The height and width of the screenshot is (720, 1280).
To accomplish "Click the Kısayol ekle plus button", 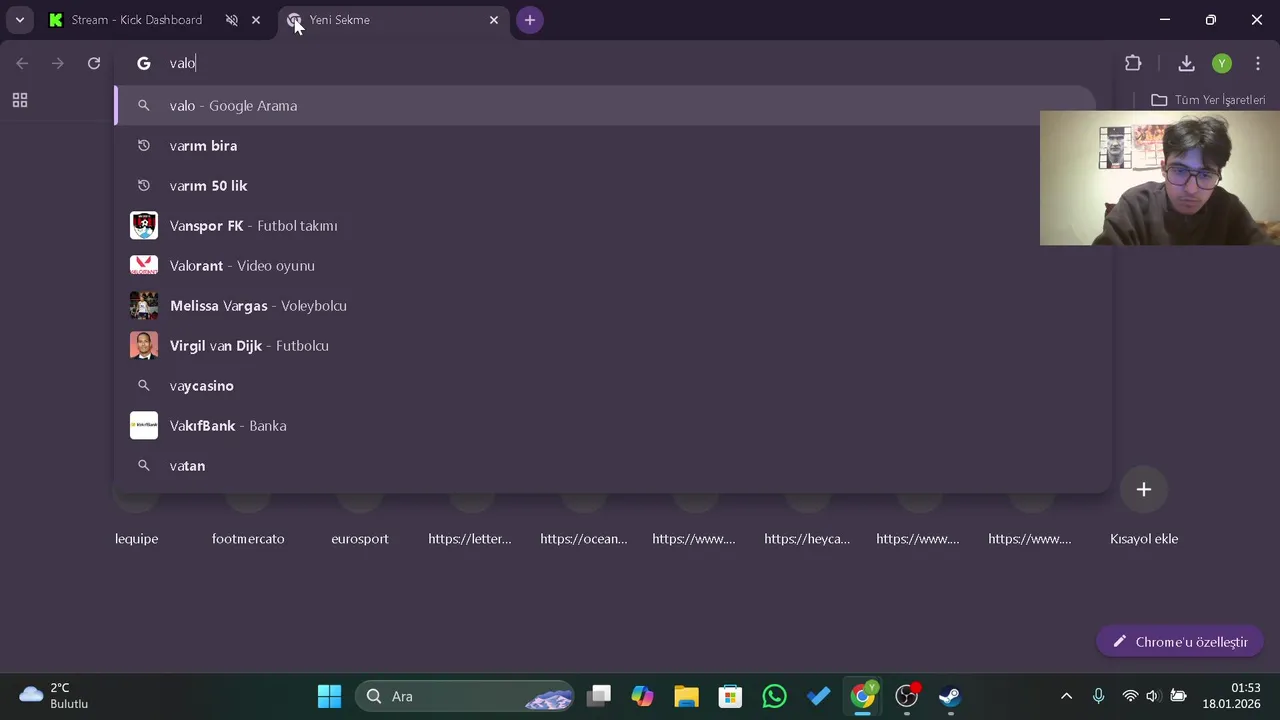I will tap(1144, 489).
